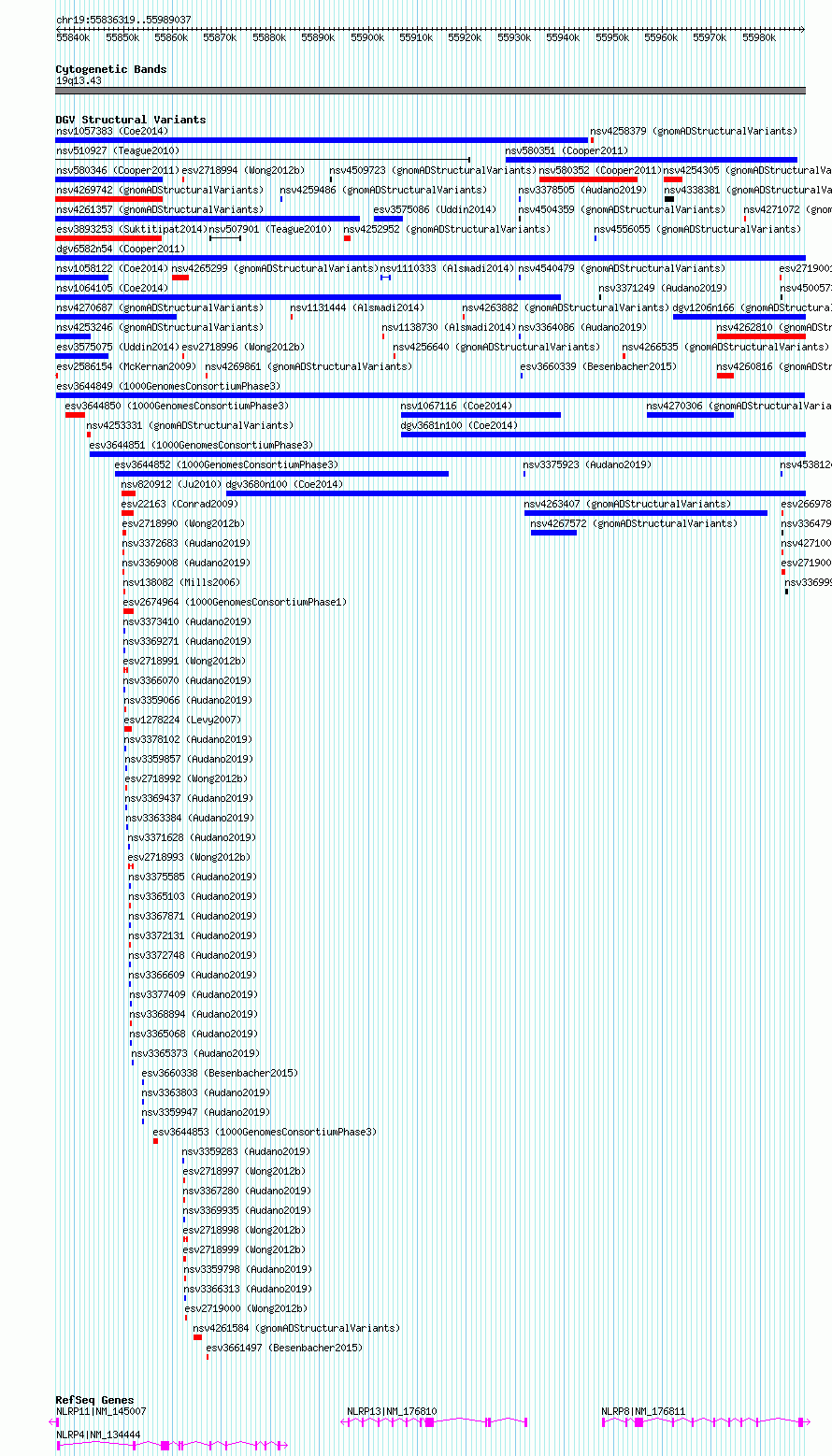The height and width of the screenshot is (1456, 832).
Task: Open esv3893253 (Suktitipat2014) variant
Action: pos(132,229)
